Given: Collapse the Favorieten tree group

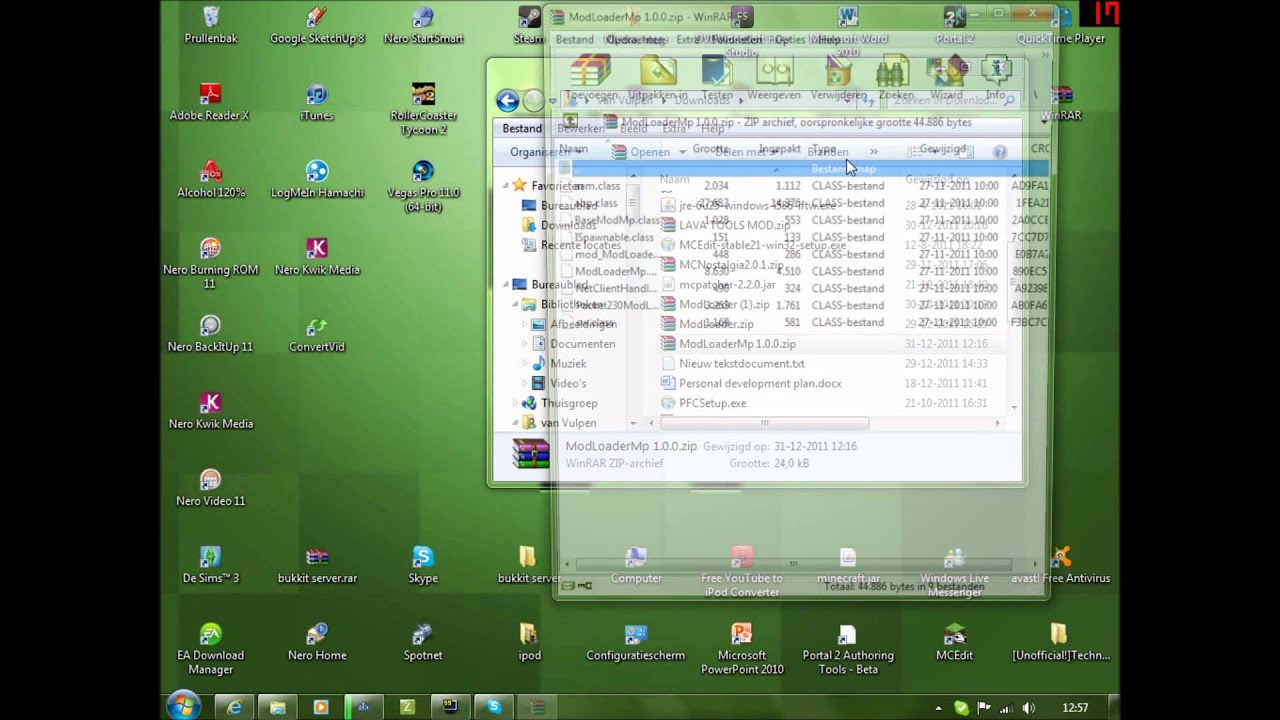Looking at the screenshot, I should [x=506, y=185].
